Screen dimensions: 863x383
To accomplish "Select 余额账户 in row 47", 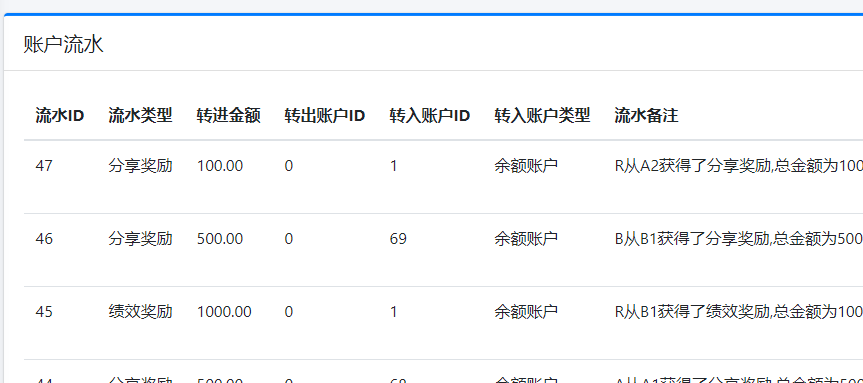I will (526, 166).
